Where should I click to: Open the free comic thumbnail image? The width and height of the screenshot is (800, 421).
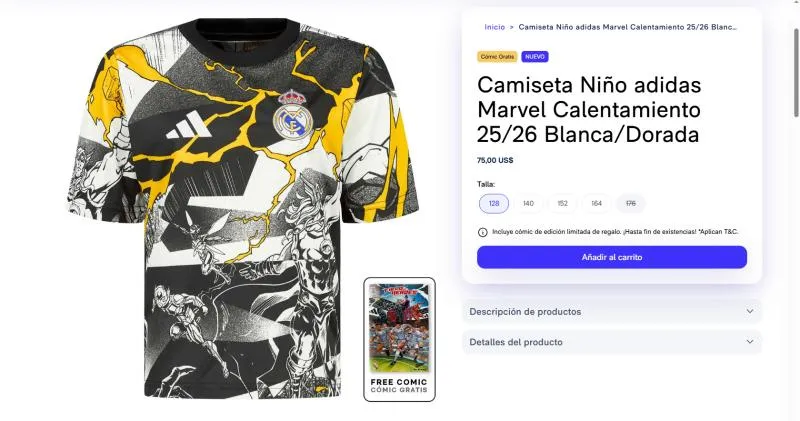[x=399, y=339]
